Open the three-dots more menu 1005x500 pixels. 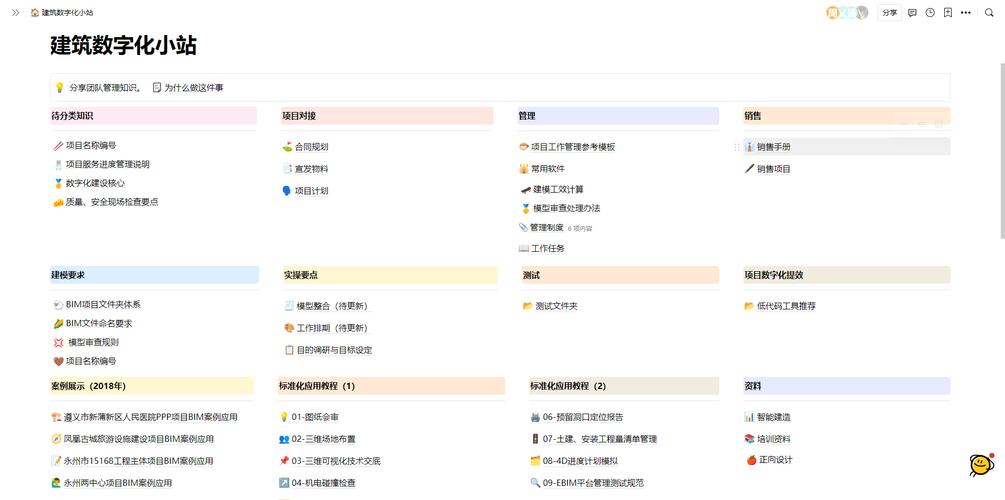[966, 12]
